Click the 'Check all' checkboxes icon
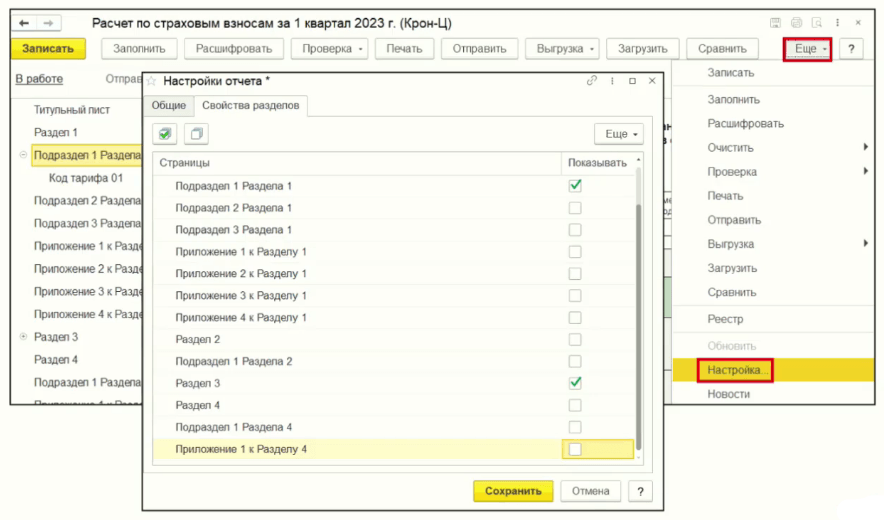Viewport: 884px width, 520px height. (x=166, y=133)
